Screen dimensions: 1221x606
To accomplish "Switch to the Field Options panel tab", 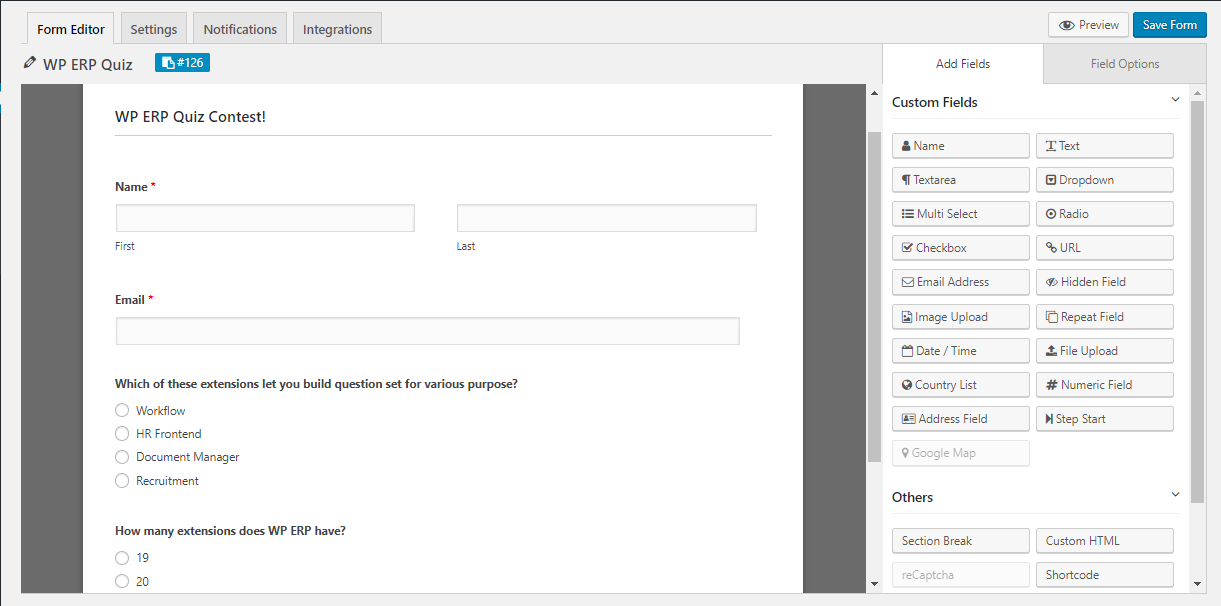I will tap(1125, 64).
